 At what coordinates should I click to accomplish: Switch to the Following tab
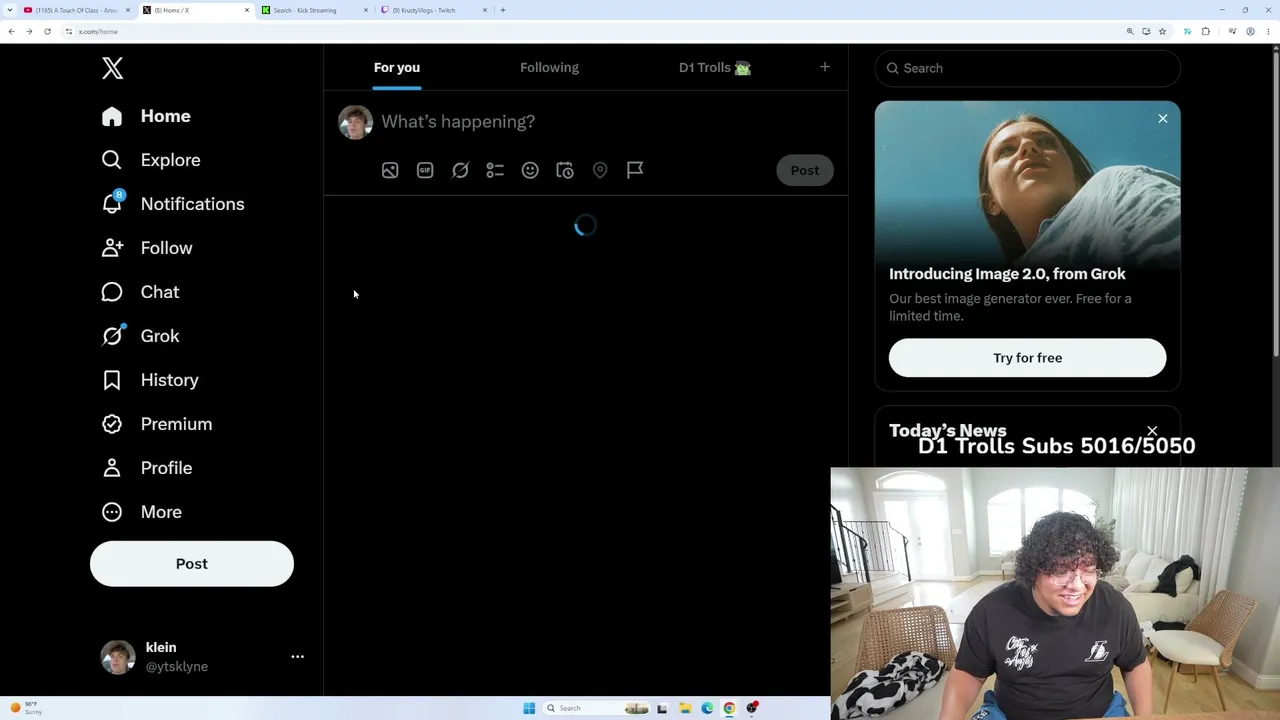(549, 67)
